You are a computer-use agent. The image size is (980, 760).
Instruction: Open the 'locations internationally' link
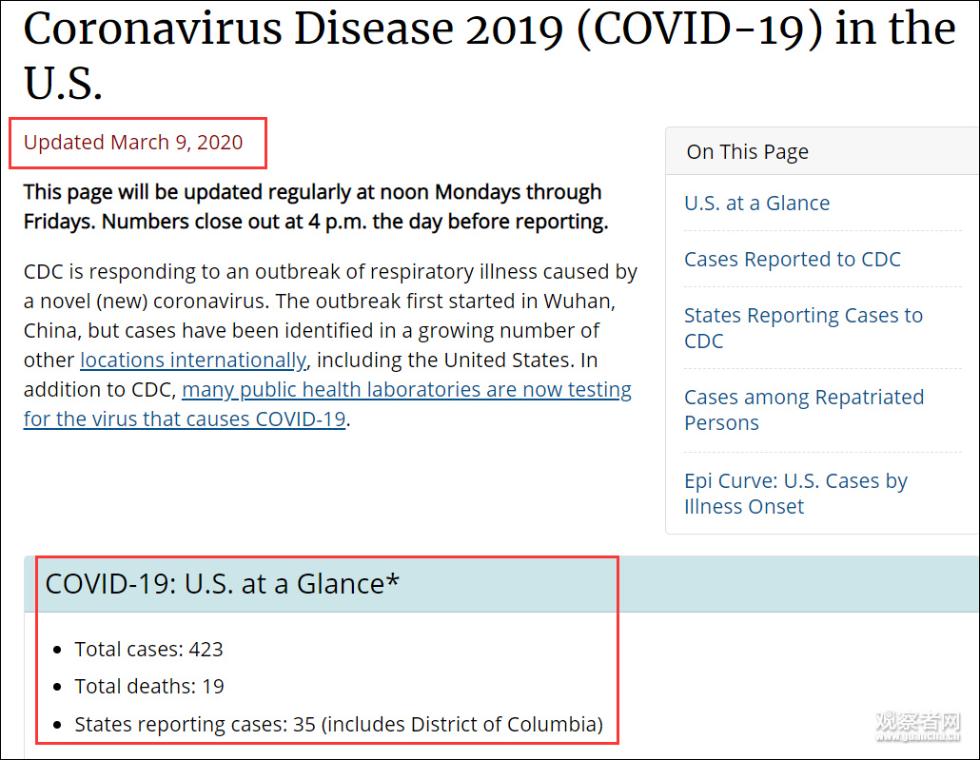tap(193, 360)
